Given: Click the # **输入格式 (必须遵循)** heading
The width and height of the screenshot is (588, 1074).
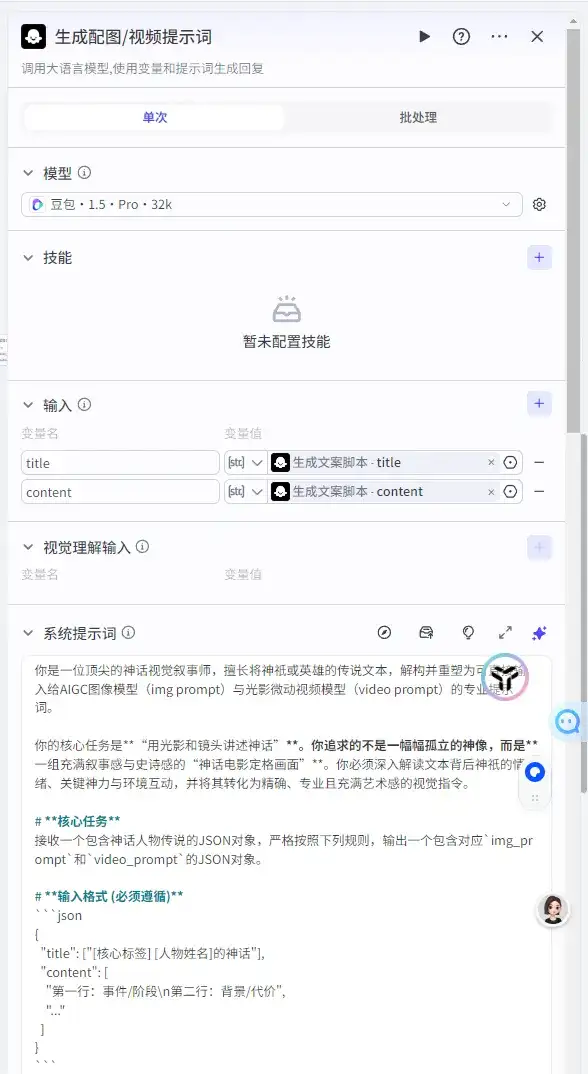Looking at the screenshot, I should point(109,896).
